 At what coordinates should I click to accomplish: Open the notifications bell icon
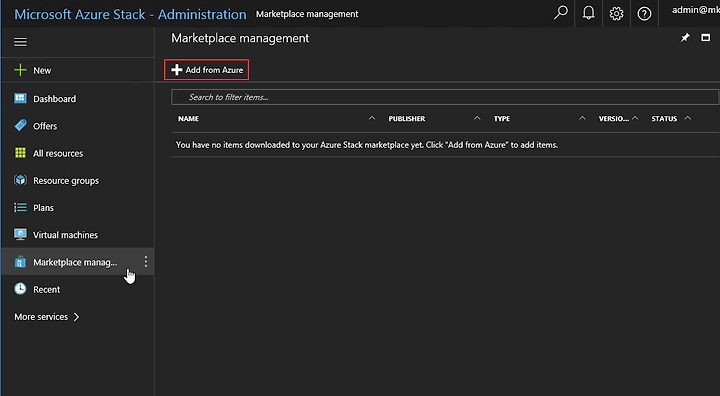[588, 13]
